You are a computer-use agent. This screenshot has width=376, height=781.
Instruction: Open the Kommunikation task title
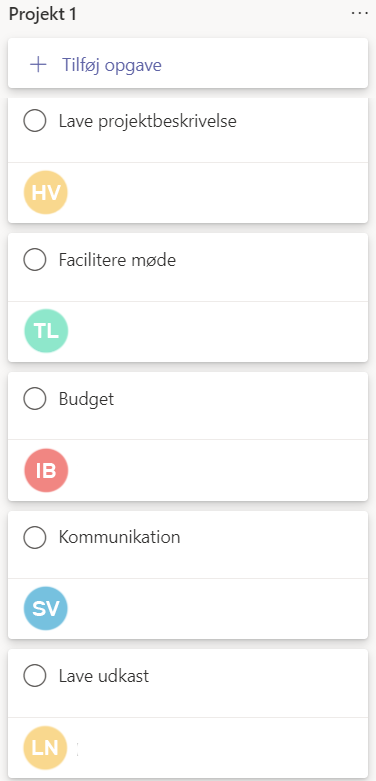(120, 537)
